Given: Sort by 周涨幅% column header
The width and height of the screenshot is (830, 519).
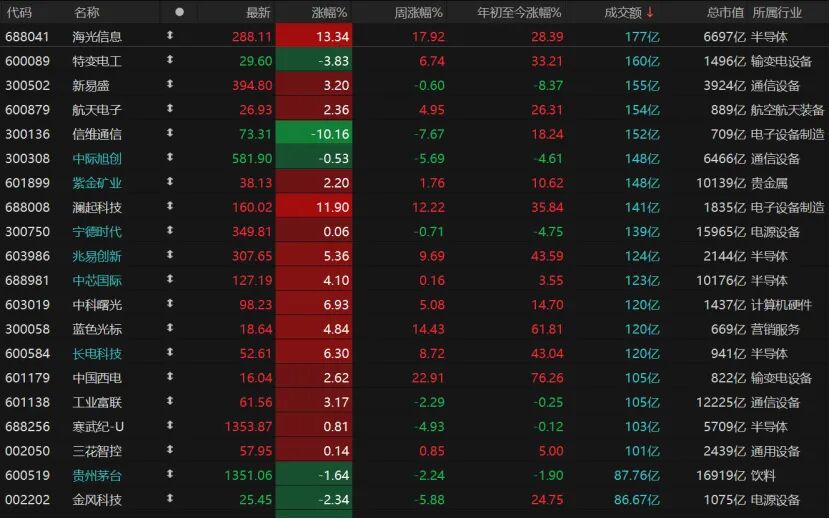Looking at the screenshot, I should coord(418,12).
